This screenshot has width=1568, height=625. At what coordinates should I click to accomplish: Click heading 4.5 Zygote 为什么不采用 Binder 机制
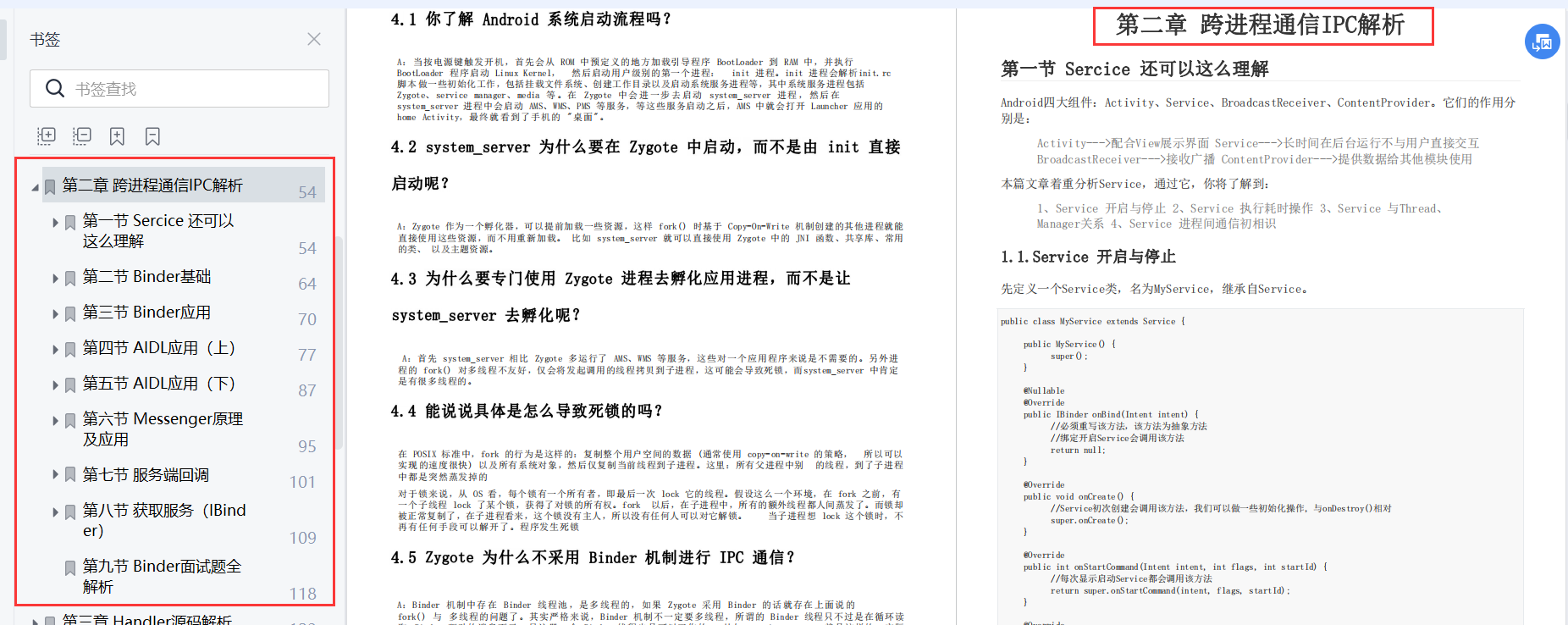pyautogui.click(x=593, y=557)
